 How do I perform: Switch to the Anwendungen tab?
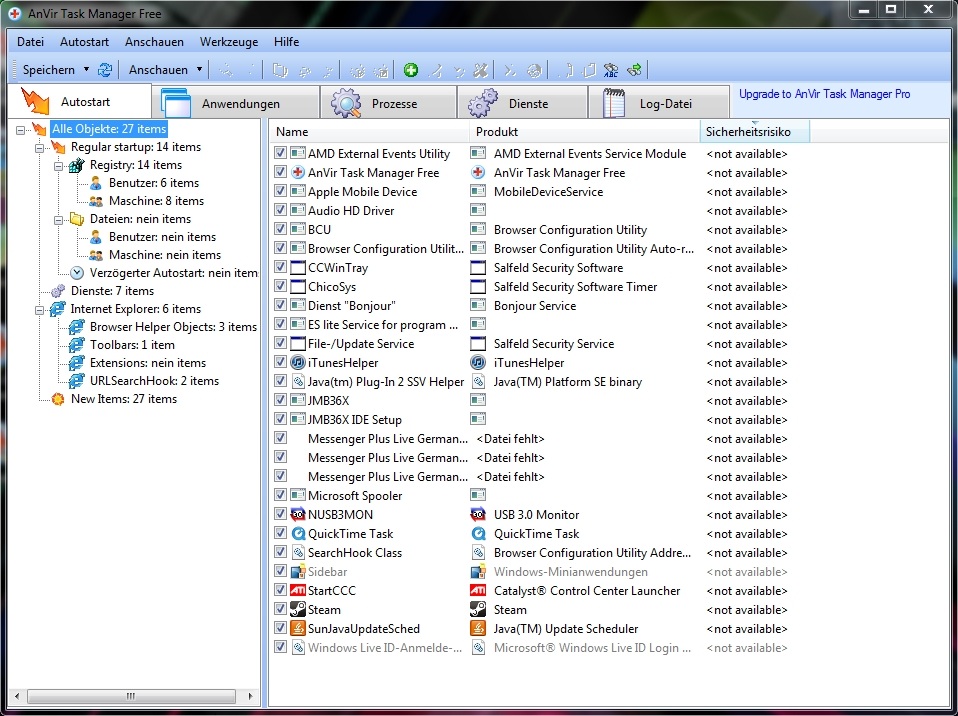click(236, 103)
